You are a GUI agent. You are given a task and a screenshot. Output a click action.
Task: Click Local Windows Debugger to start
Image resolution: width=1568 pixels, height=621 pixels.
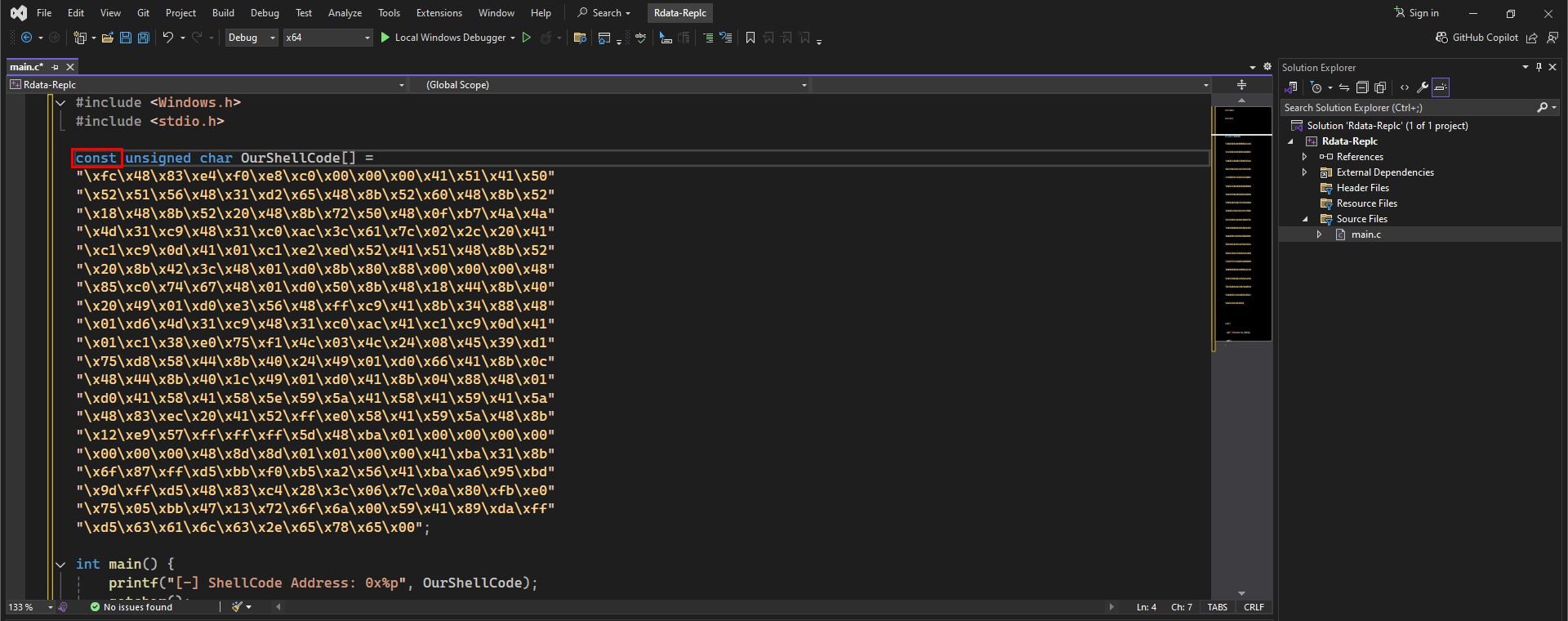coord(443,38)
